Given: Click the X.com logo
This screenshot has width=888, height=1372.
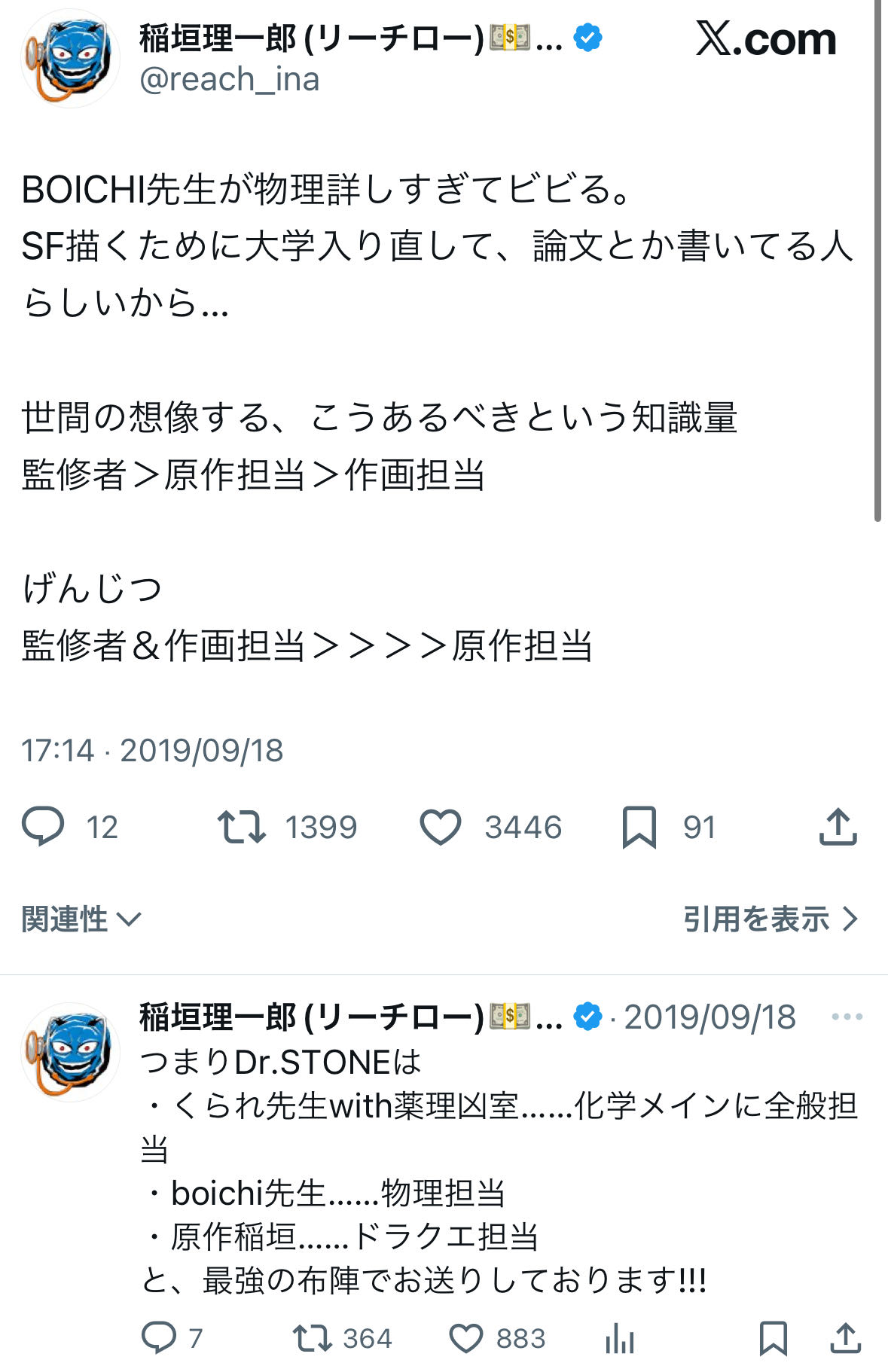Looking at the screenshot, I should pos(766,39).
